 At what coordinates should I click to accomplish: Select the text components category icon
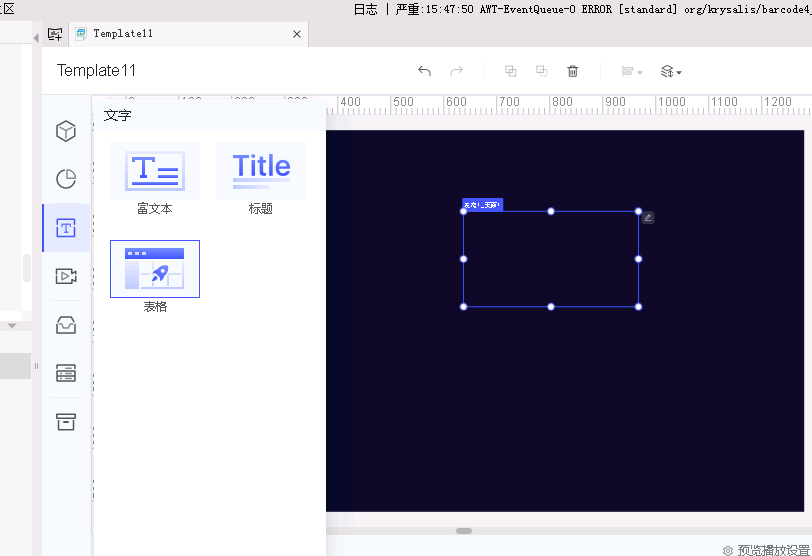(66, 228)
